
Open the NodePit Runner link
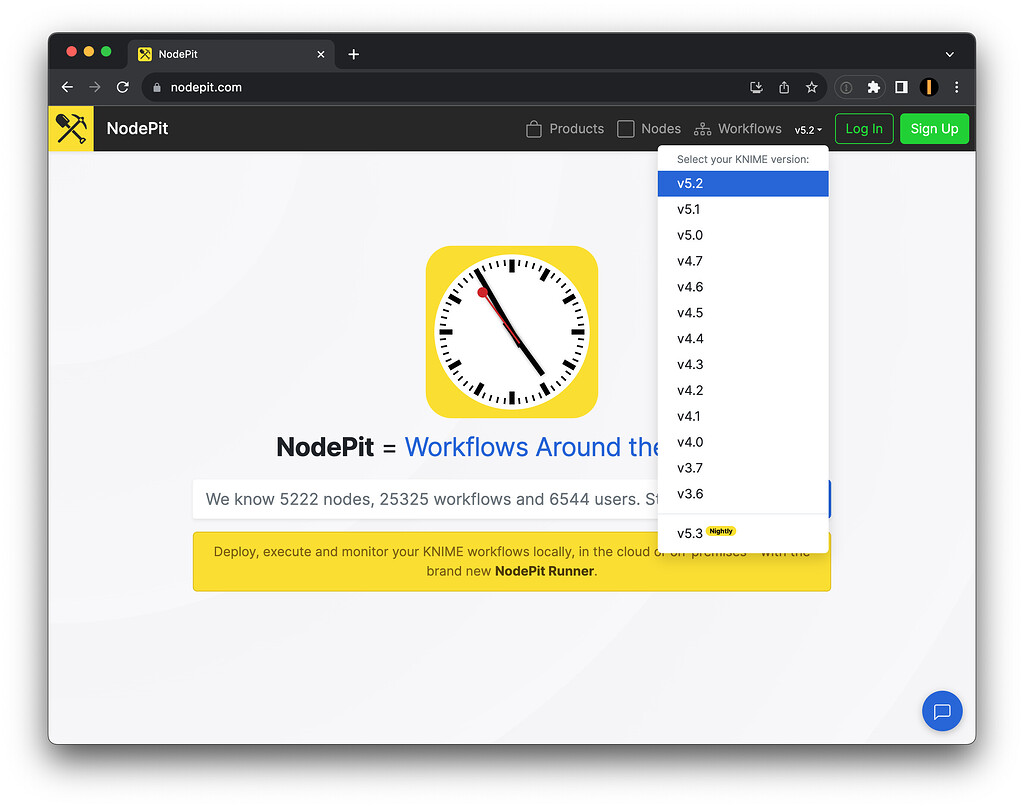point(543,572)
